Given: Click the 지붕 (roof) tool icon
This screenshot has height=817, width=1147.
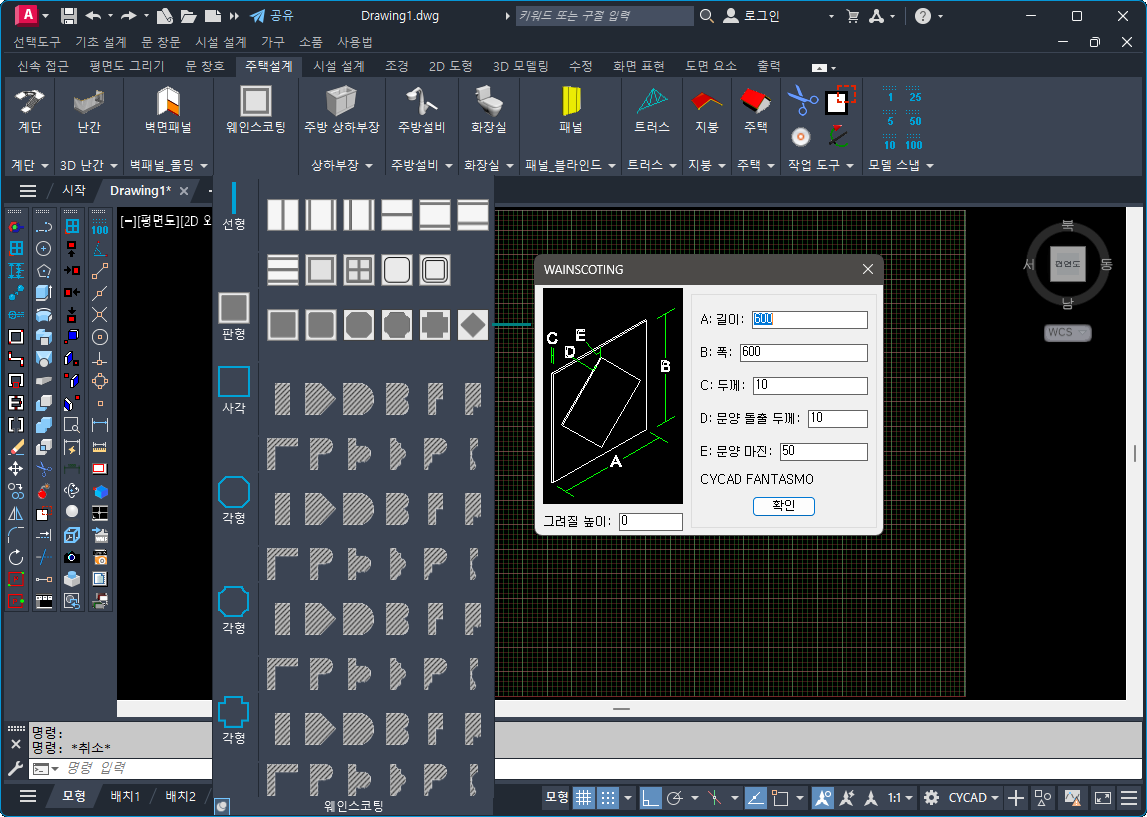Looking at the screenshot, I should coord(706,109).
